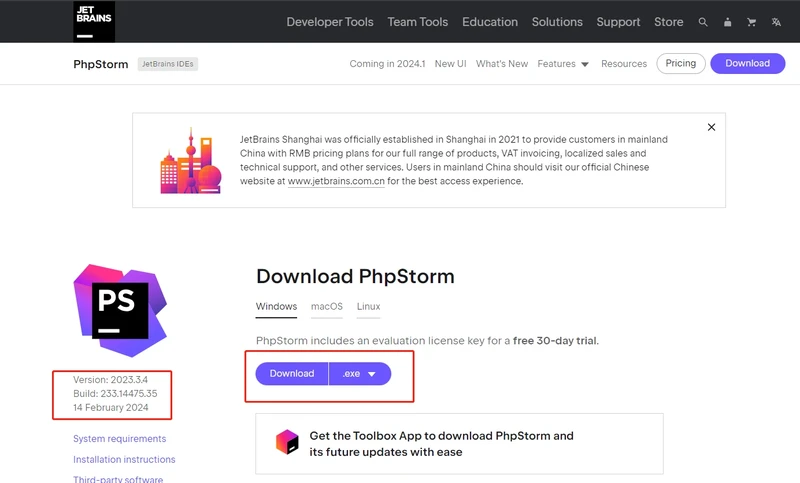The height and width of the screenshot is (483, 800).
Task: Open the Team Tools menu
Action: click(x=418, y=22)
